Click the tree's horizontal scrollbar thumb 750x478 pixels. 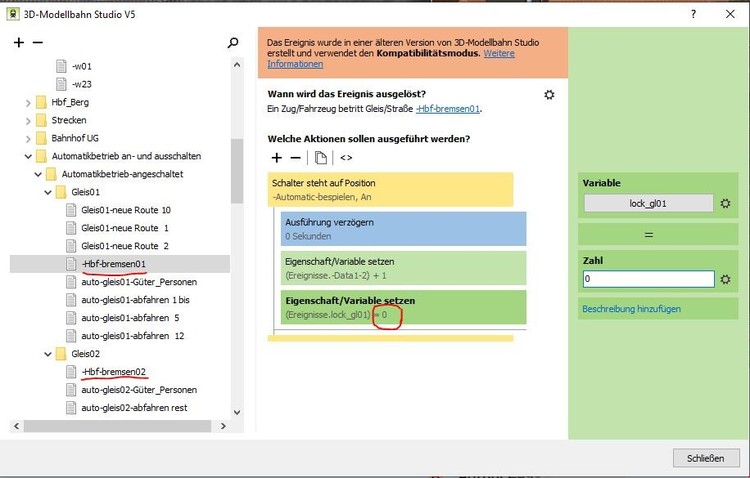coord(118,426)
